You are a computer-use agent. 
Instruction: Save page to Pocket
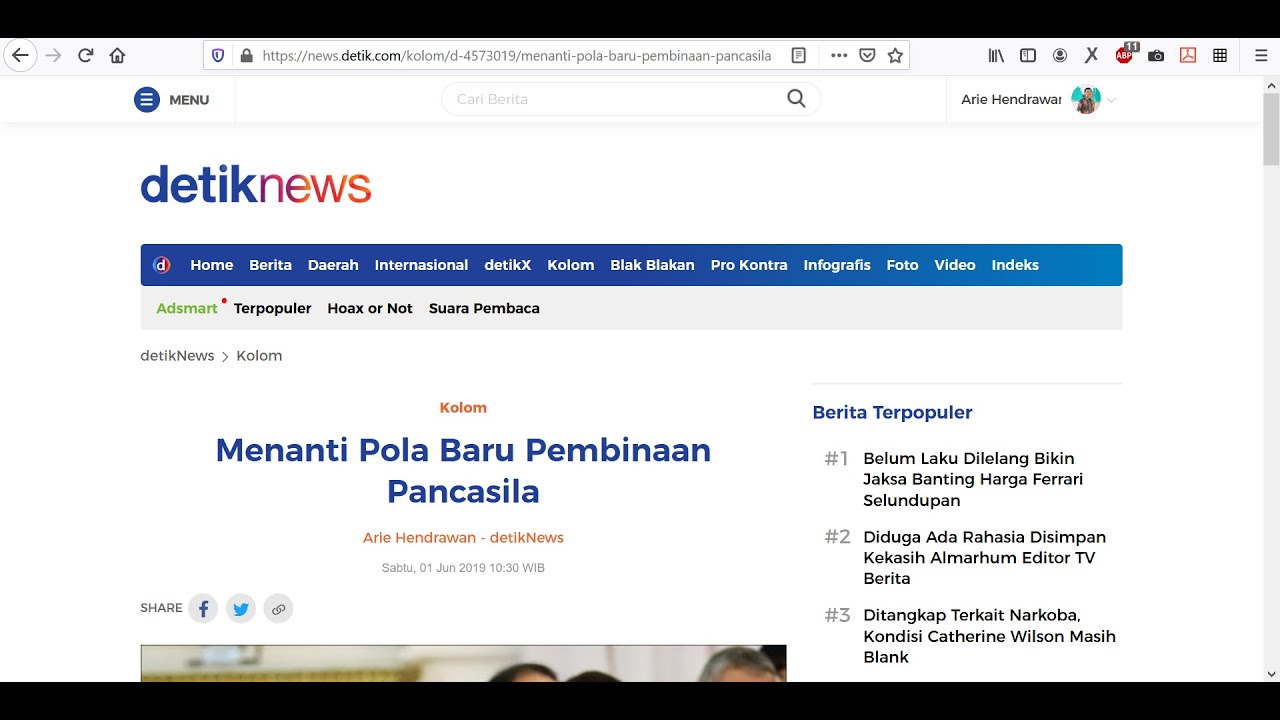click(x=868, y=56)
